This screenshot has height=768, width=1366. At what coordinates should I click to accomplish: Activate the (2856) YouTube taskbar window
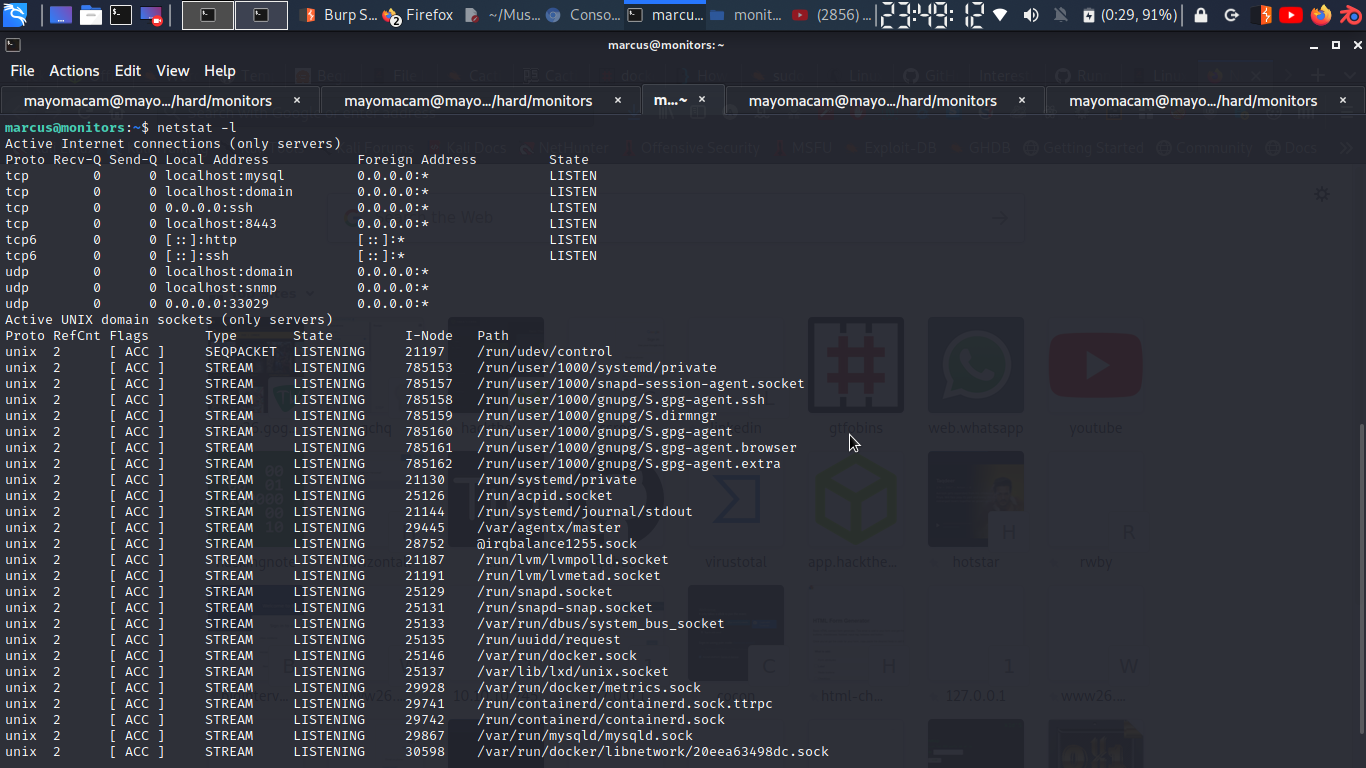[829, 15]
